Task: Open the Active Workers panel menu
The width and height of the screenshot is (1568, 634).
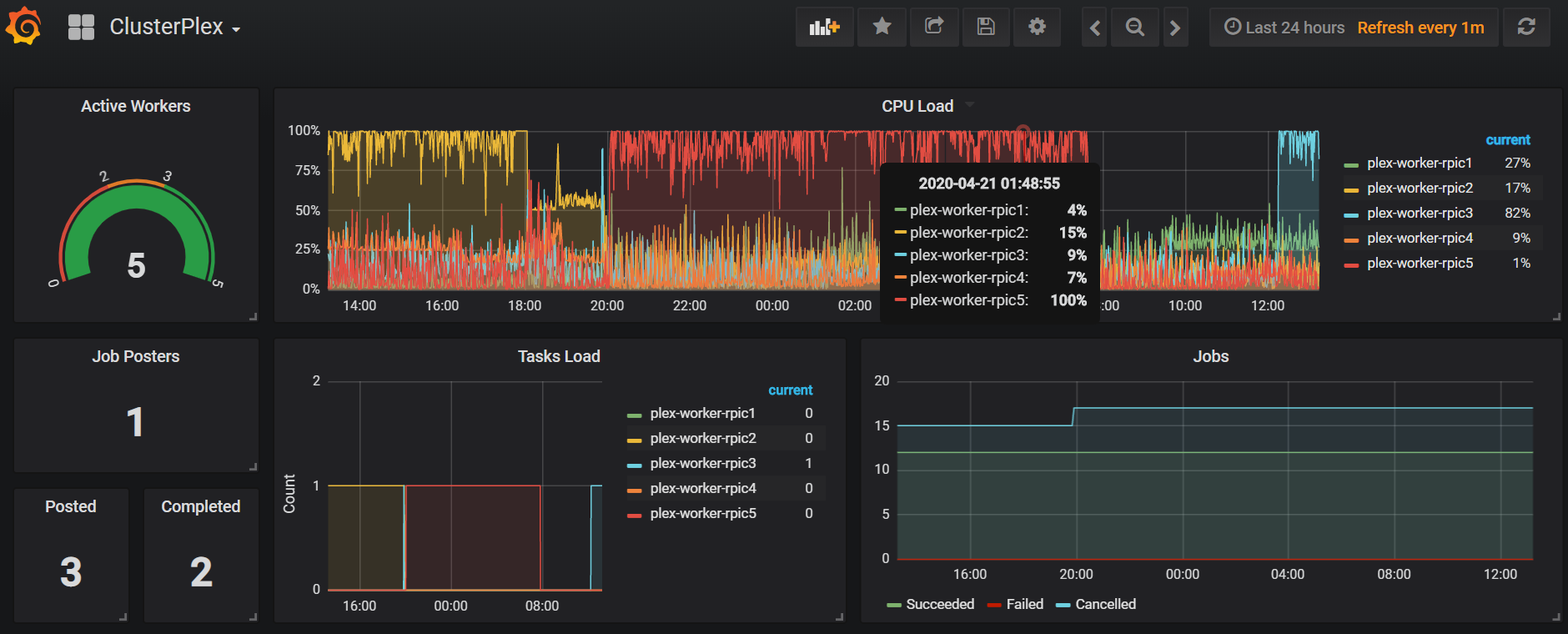Action: 135,106
